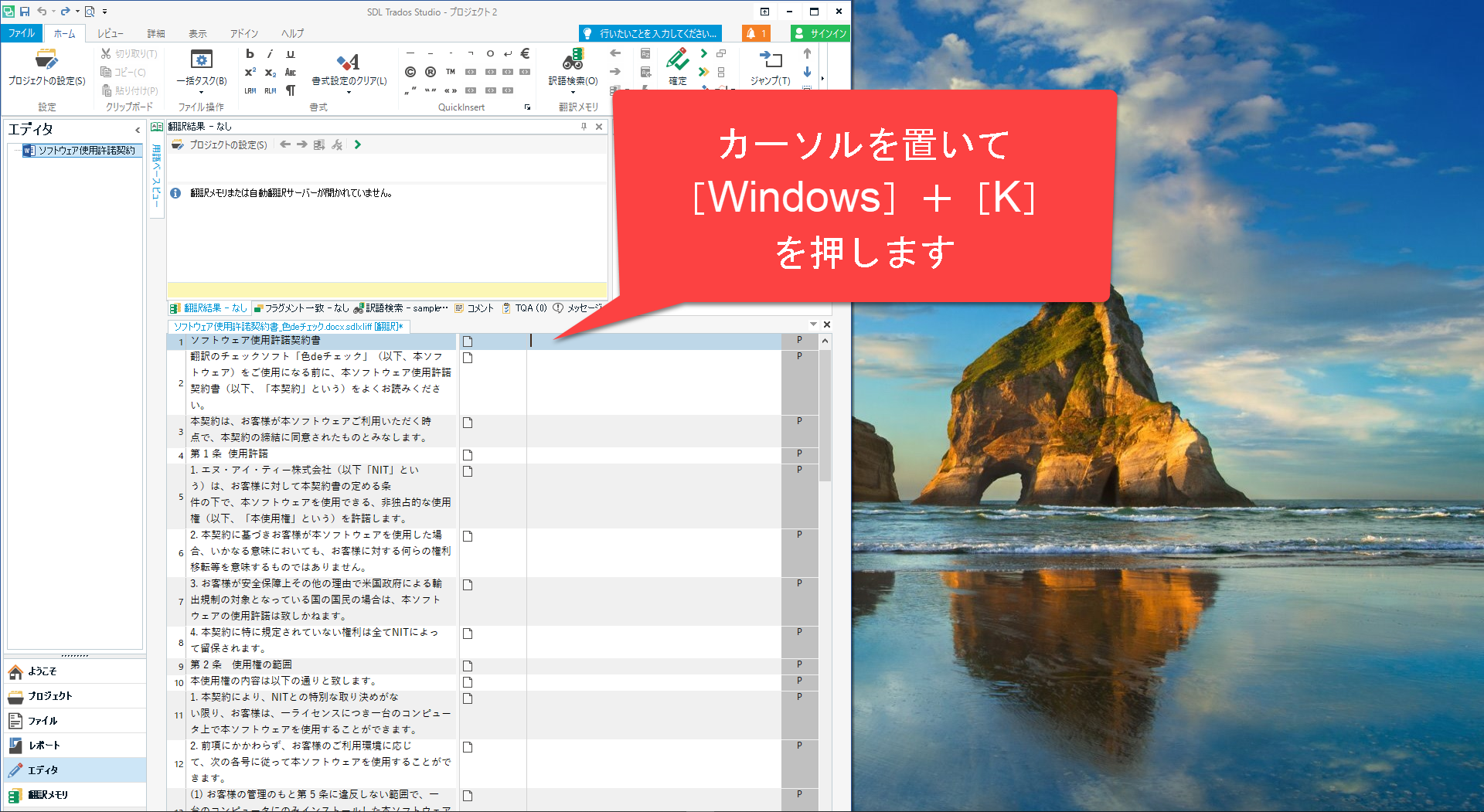Expand the Batch Tasks (一括タスク) dropdown
The height and width of the screenshot is (812, 1484).
(201, 92)
